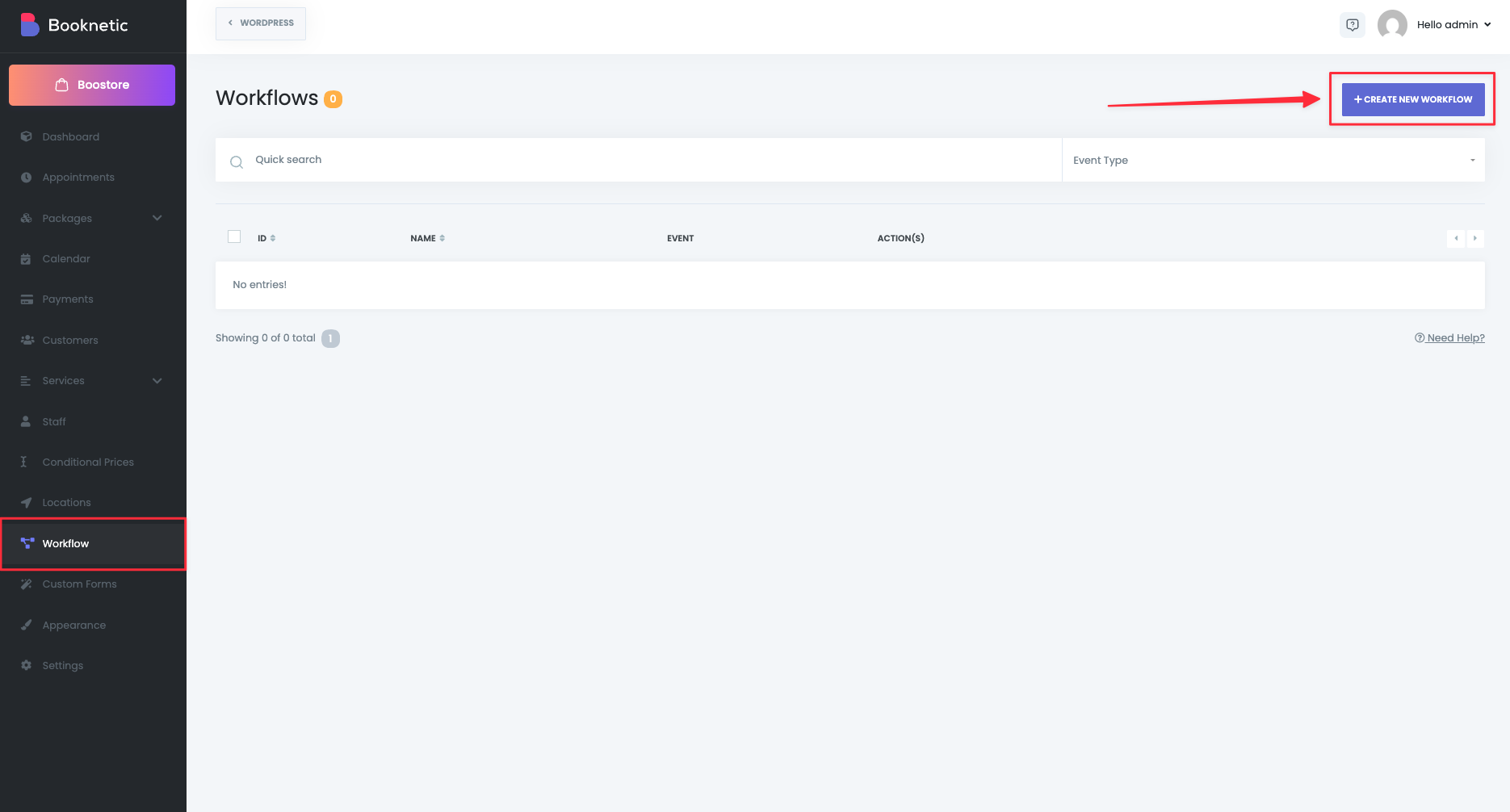The width and height of the screenshot is (1510, 812).
Task: Tick the select-all checkbox in table header
Action: point(234,237)
